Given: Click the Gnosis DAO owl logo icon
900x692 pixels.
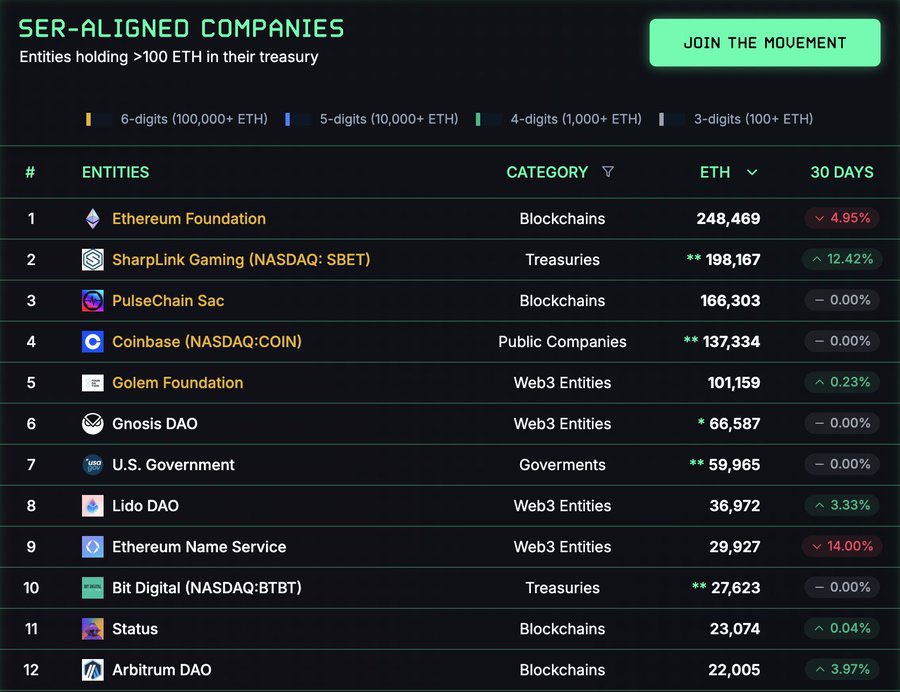Looking at the screenshot, I should coord(92,423).
